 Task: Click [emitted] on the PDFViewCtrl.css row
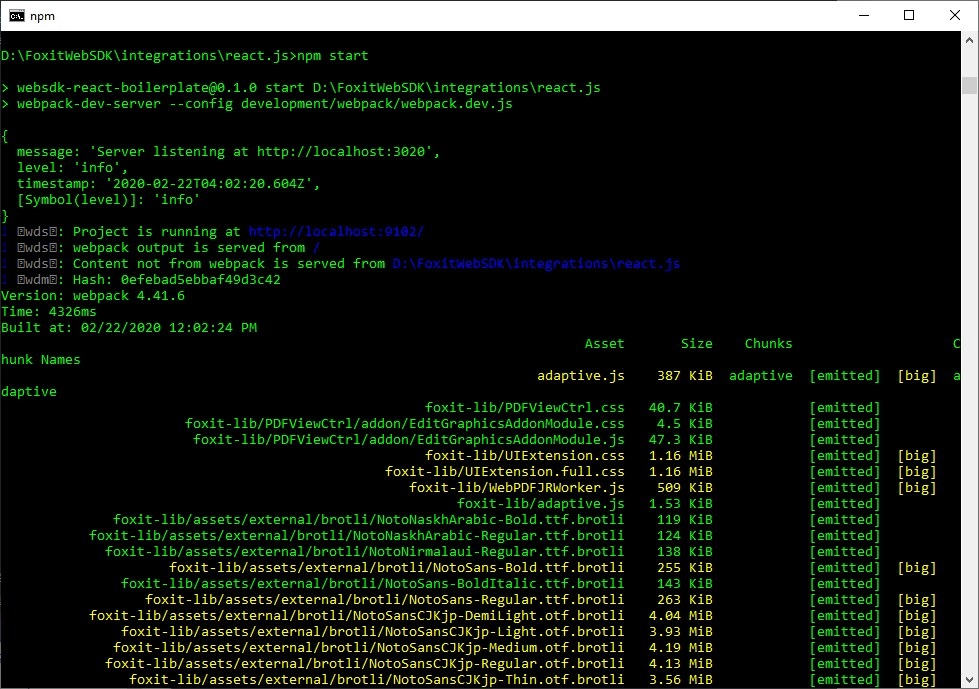coord(845,408)
